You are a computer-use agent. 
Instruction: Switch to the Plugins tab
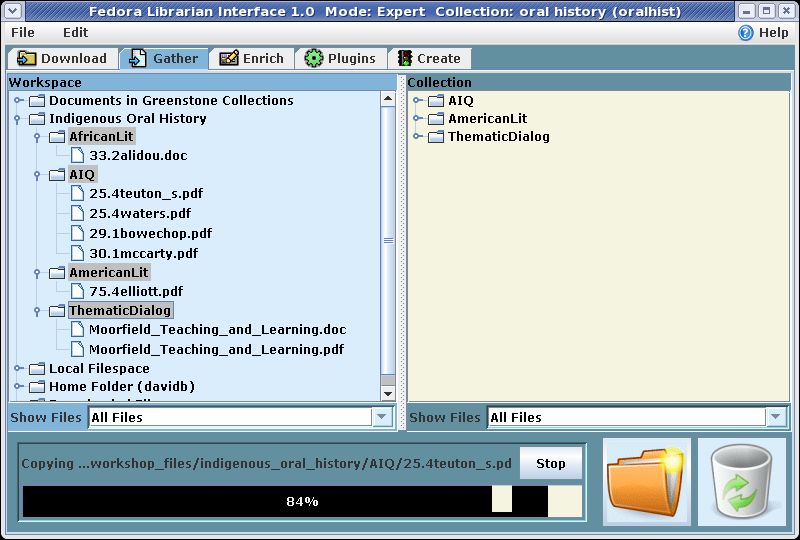click(340, 58)
